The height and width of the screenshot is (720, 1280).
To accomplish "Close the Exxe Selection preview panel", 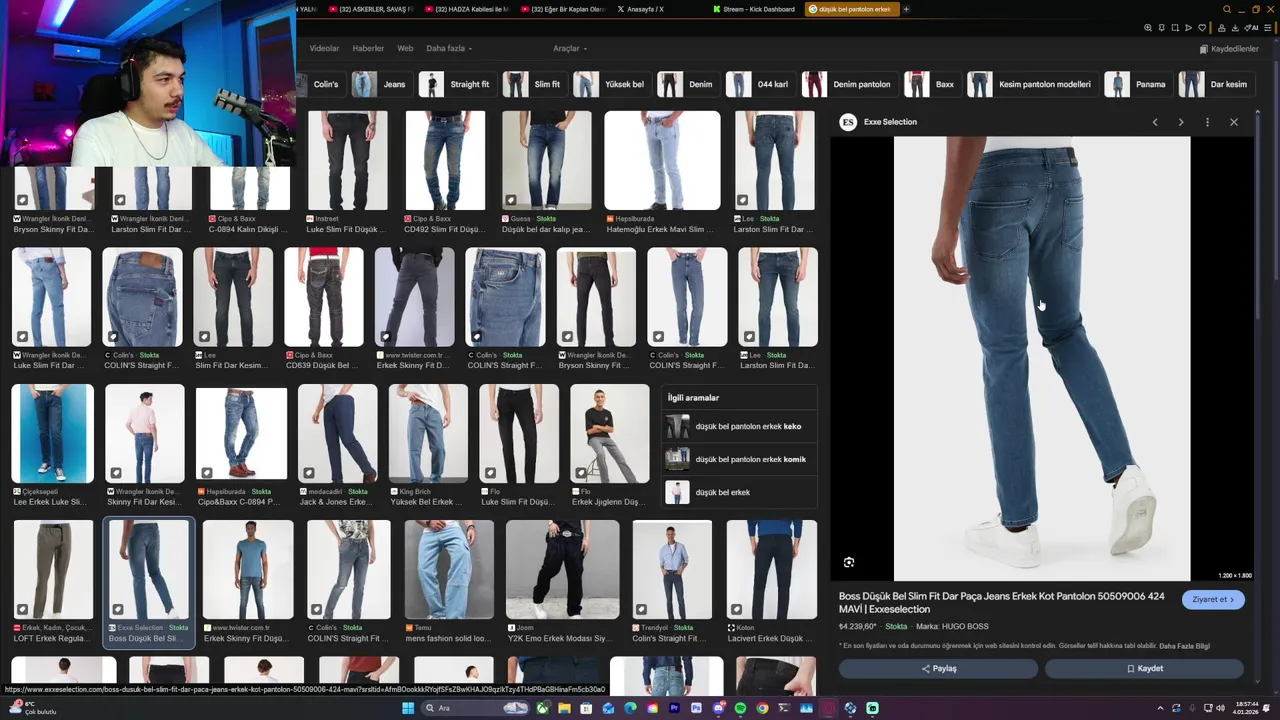I will (x=1234, y=122).
